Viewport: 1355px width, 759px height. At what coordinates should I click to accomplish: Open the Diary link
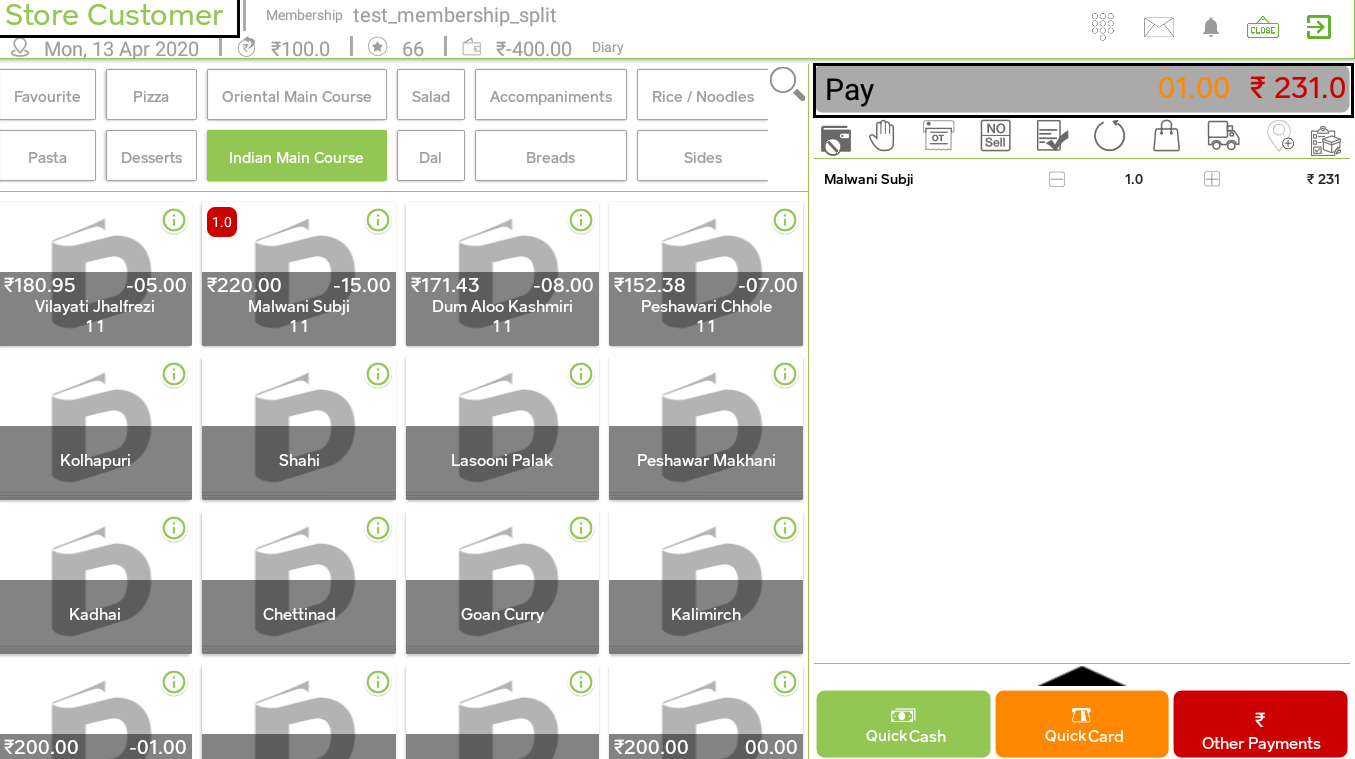click(608, 47)
